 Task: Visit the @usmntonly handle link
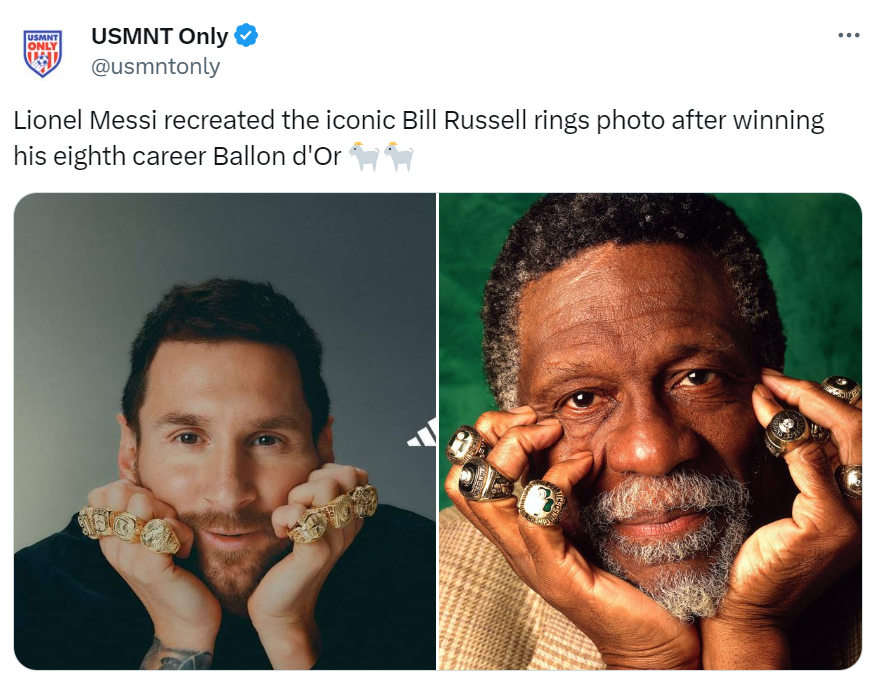click(155, 67)
